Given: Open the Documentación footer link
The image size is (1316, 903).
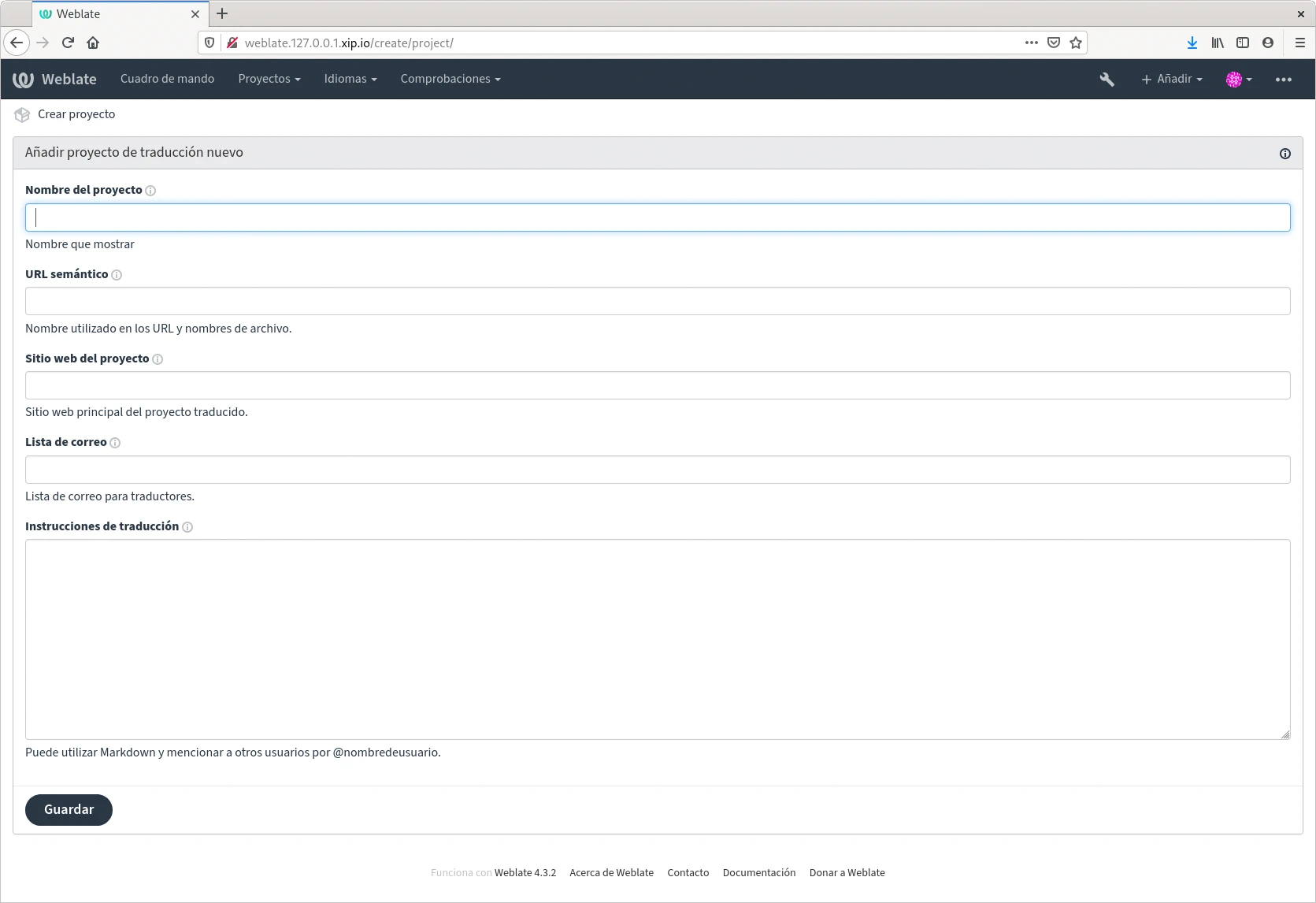Looking at the screenshot, I should 758,872.
